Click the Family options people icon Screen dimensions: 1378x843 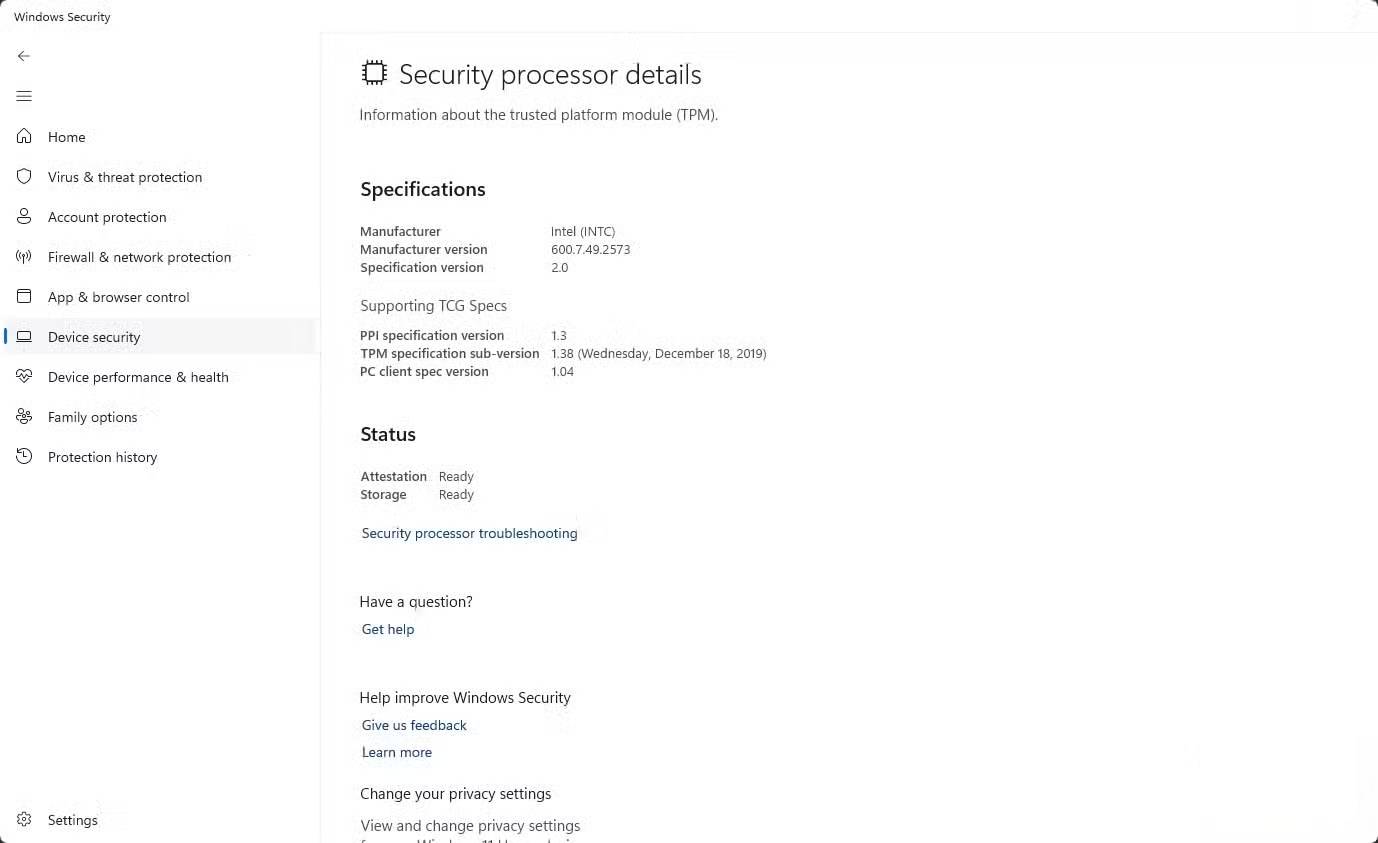(x=24, y=417)
